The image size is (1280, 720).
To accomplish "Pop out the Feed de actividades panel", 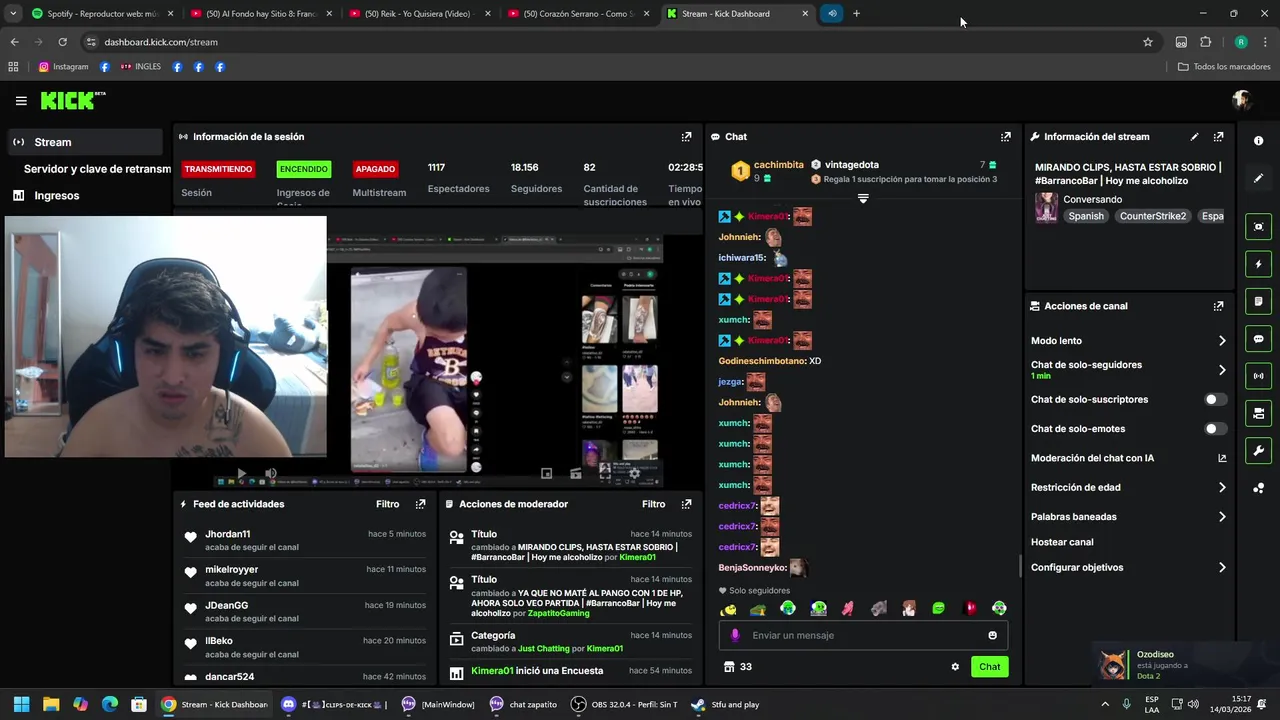I will click(420, 504).
